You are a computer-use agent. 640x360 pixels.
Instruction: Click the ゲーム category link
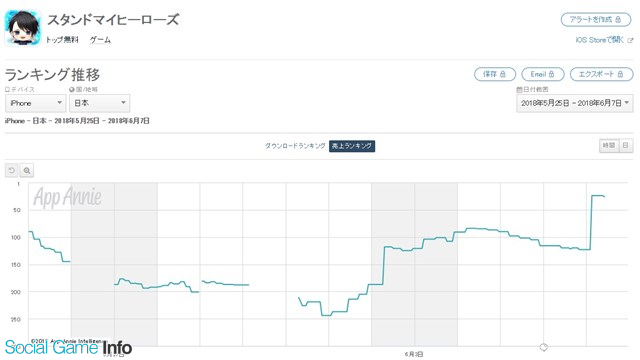click(100, 40)
